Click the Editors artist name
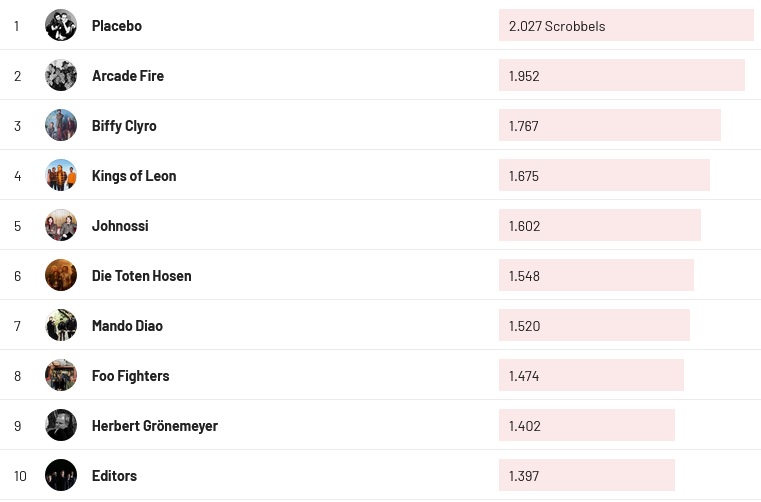 coord(114,476)
